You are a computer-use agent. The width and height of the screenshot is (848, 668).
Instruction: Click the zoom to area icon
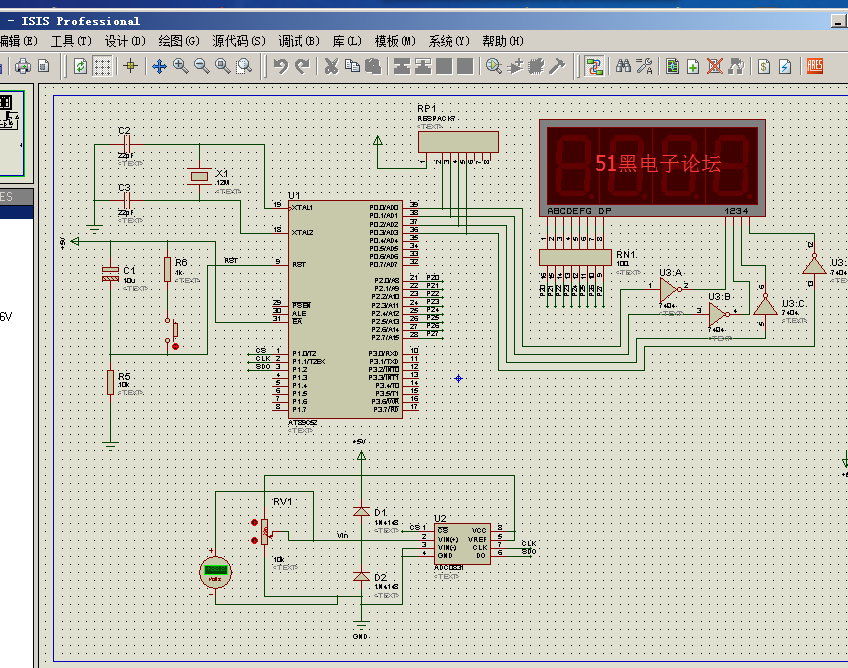(x=244, y=67)
